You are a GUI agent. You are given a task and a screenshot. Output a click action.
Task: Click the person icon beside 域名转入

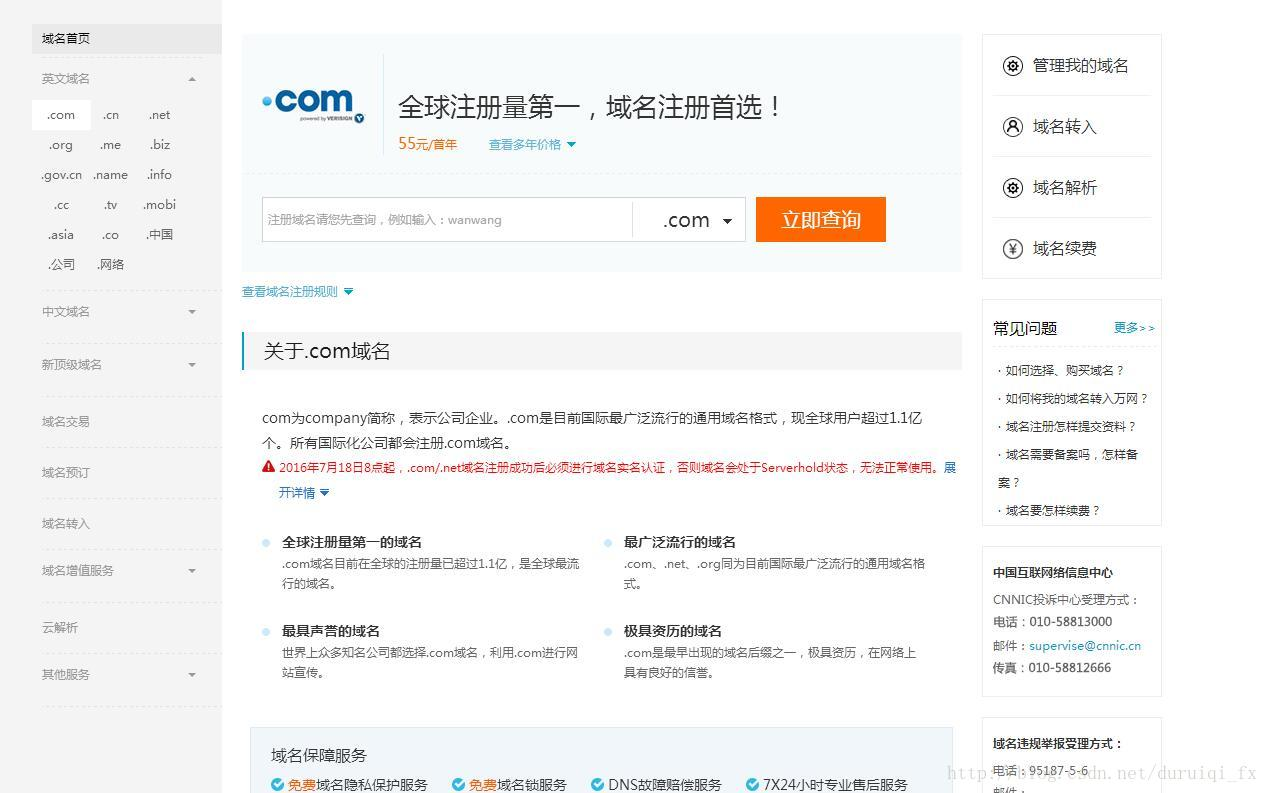[1012, 127]
